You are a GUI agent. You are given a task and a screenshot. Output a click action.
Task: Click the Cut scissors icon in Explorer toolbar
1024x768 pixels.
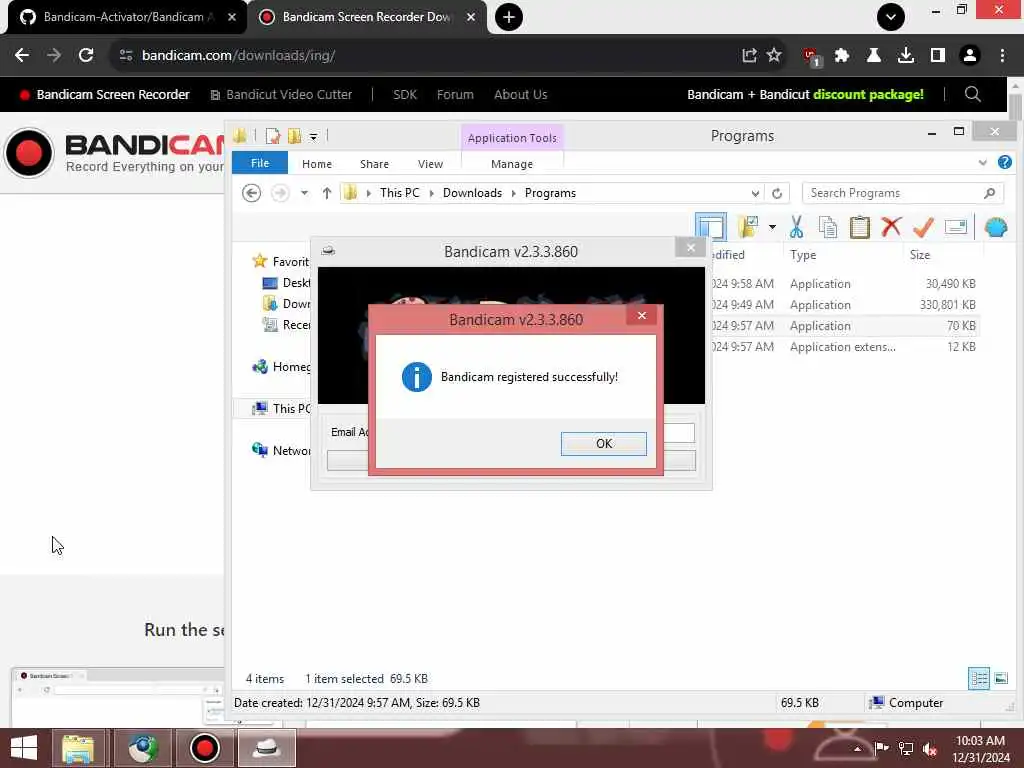(796, 227)
